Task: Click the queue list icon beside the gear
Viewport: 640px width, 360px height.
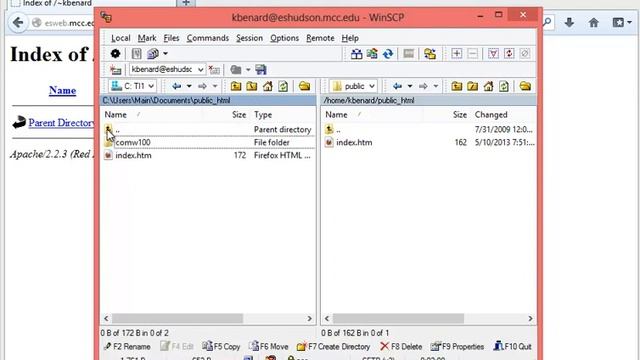Action: click(x=136, y=53)
